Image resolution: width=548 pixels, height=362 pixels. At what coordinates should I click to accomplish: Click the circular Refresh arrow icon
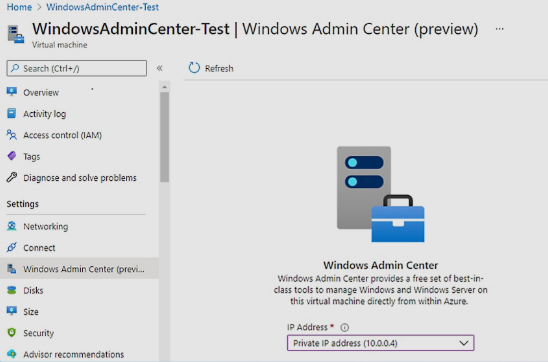click(194, 68)
